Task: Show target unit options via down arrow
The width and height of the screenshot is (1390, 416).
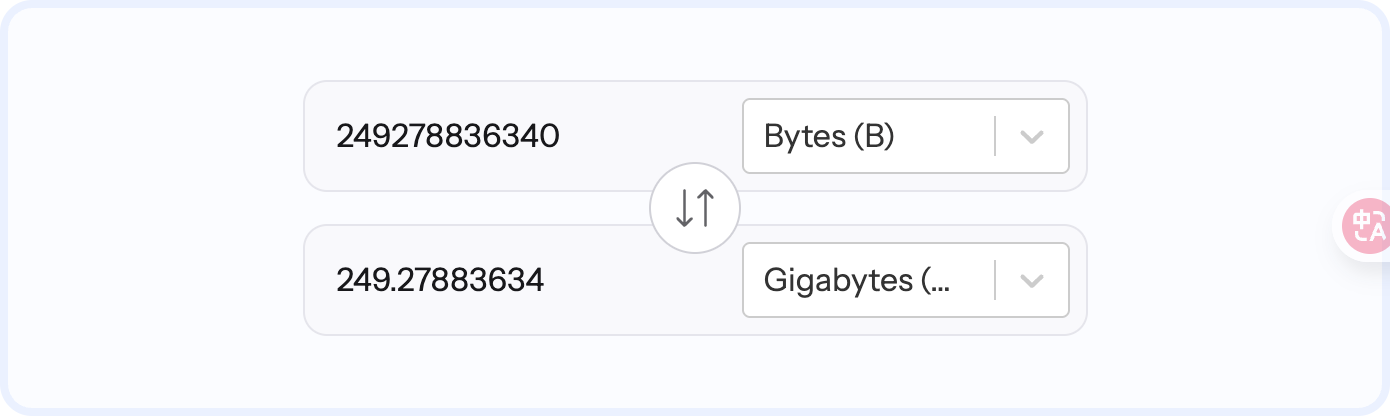Action: [x=1031, y=280]
